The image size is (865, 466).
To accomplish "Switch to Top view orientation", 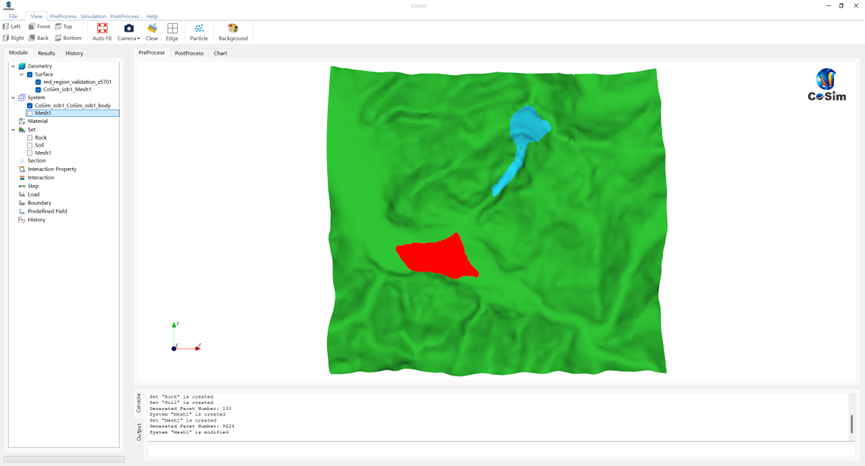I will click(x=64, y=26).
